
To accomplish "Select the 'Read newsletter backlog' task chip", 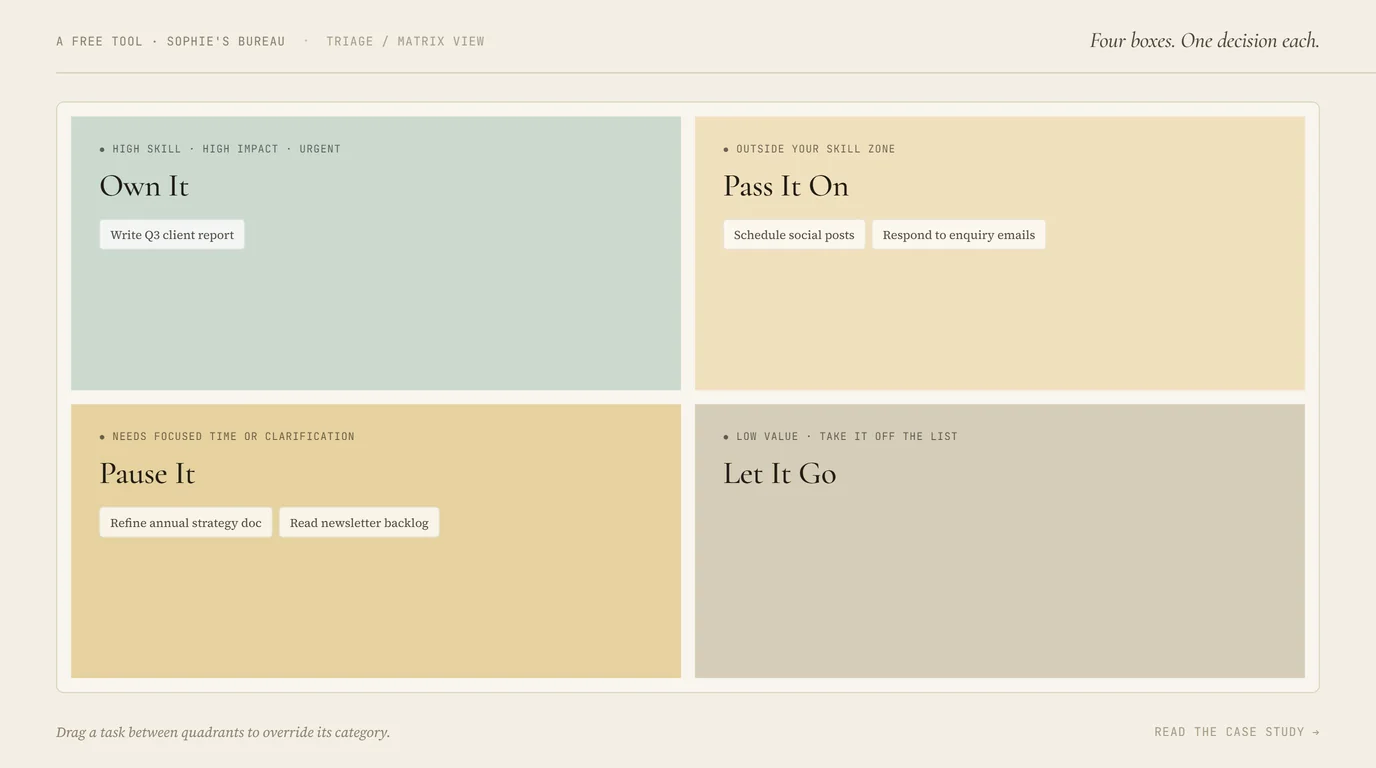I will click(359, 523).
